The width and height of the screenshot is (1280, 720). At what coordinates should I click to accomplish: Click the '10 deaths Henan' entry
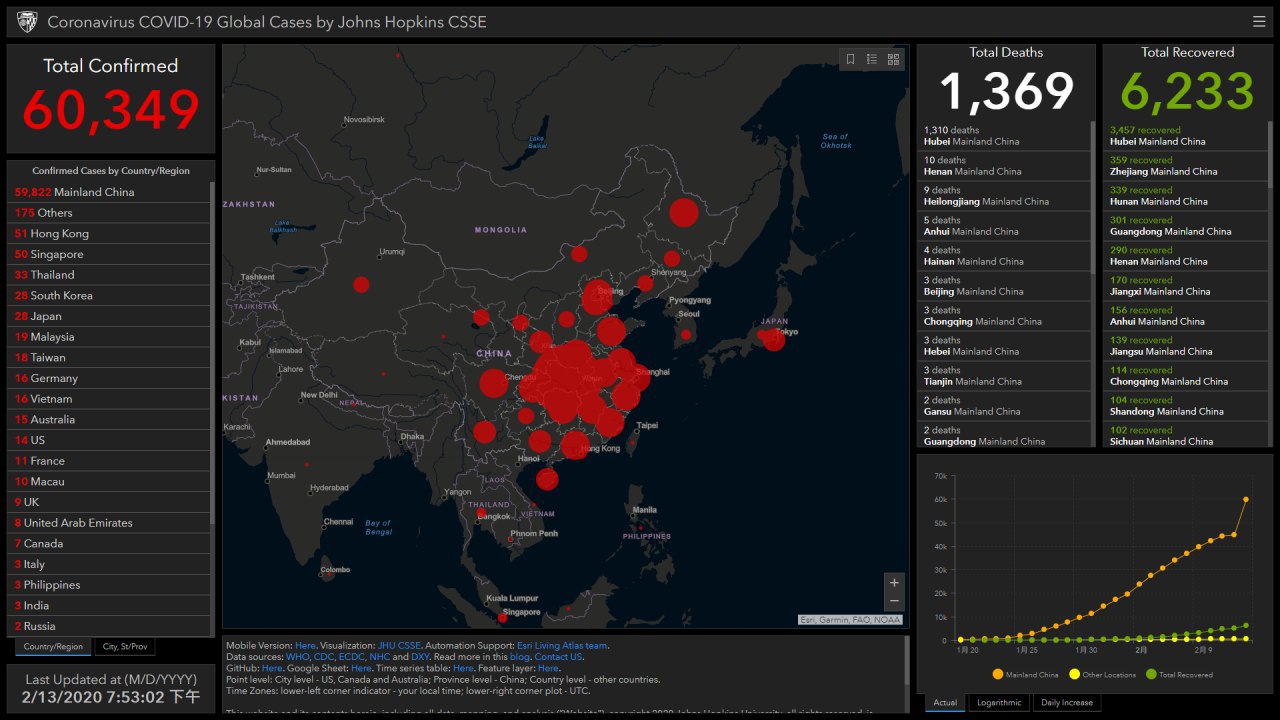[1004, 166]
